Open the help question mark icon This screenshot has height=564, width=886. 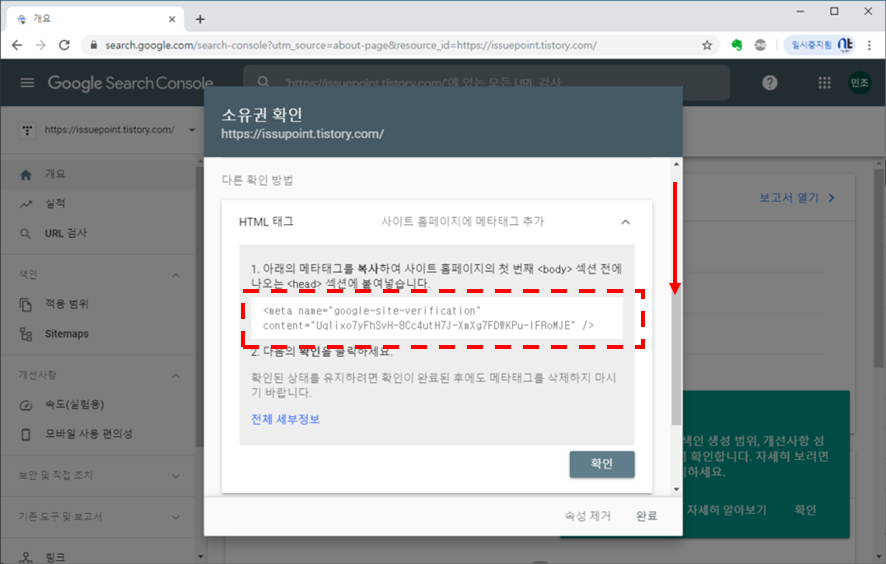769,83
